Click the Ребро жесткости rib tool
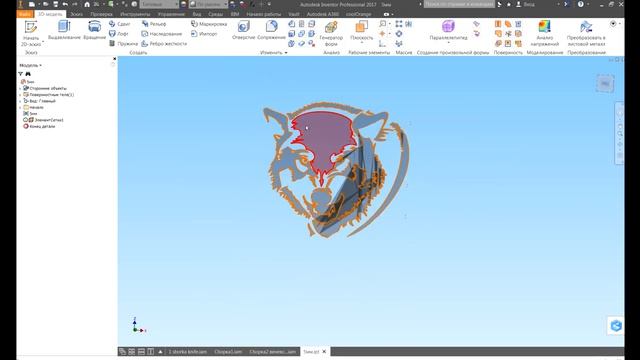Viewport: 640px width, 360px height. click(164, 44)
